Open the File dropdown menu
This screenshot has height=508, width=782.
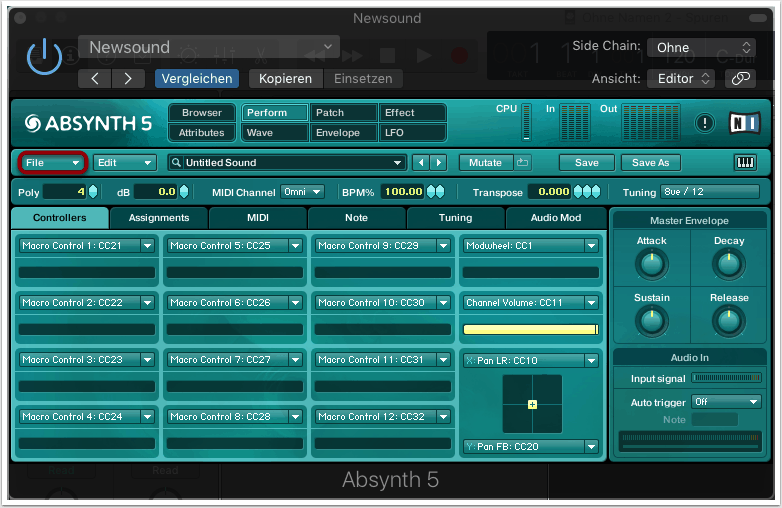click(x=53, y=162)
